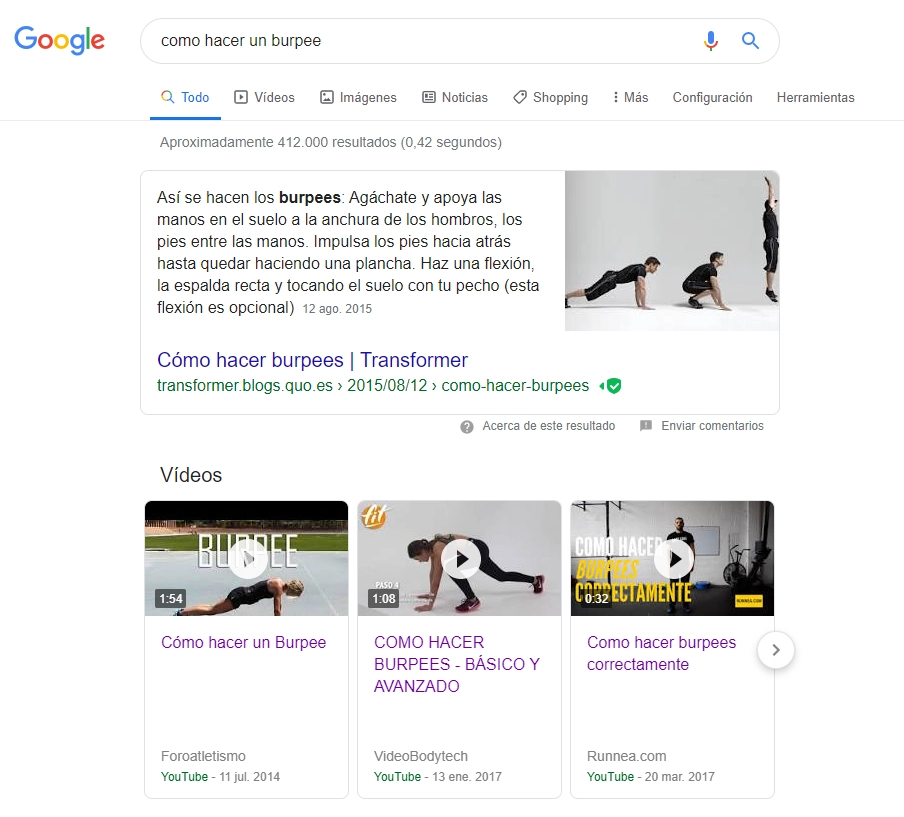Click the blue magnifier search button
The height and width of the screenshot is (817, 904).
click(x=750, y=40)
